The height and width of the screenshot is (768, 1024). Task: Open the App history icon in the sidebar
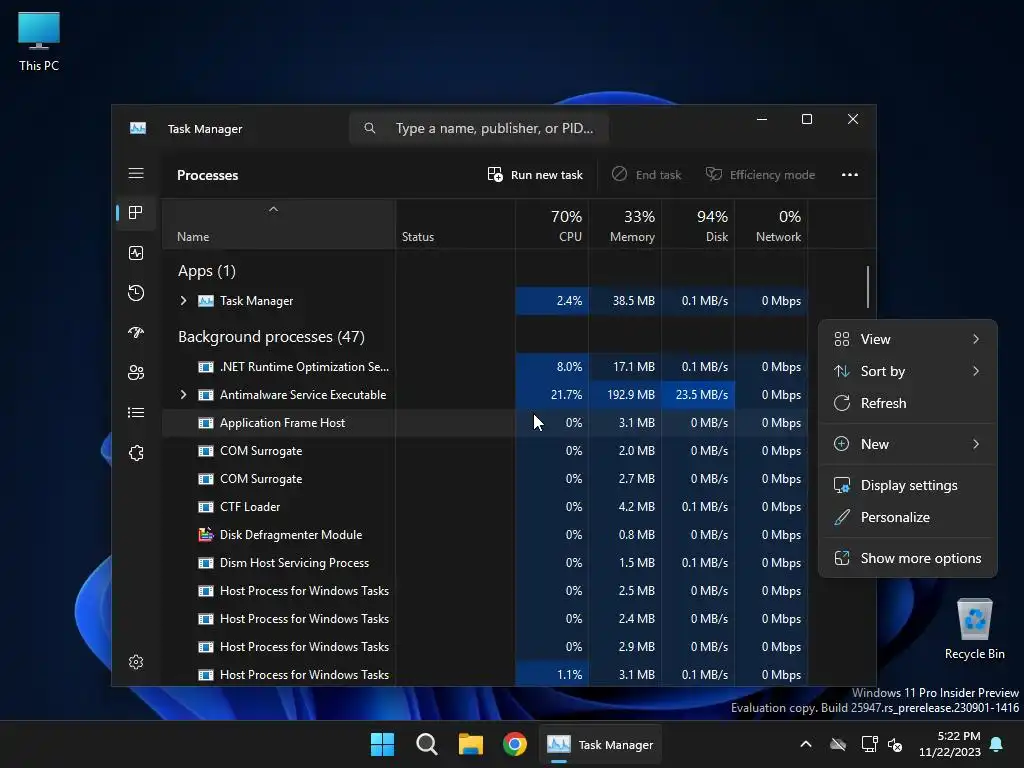coord(136,293)
